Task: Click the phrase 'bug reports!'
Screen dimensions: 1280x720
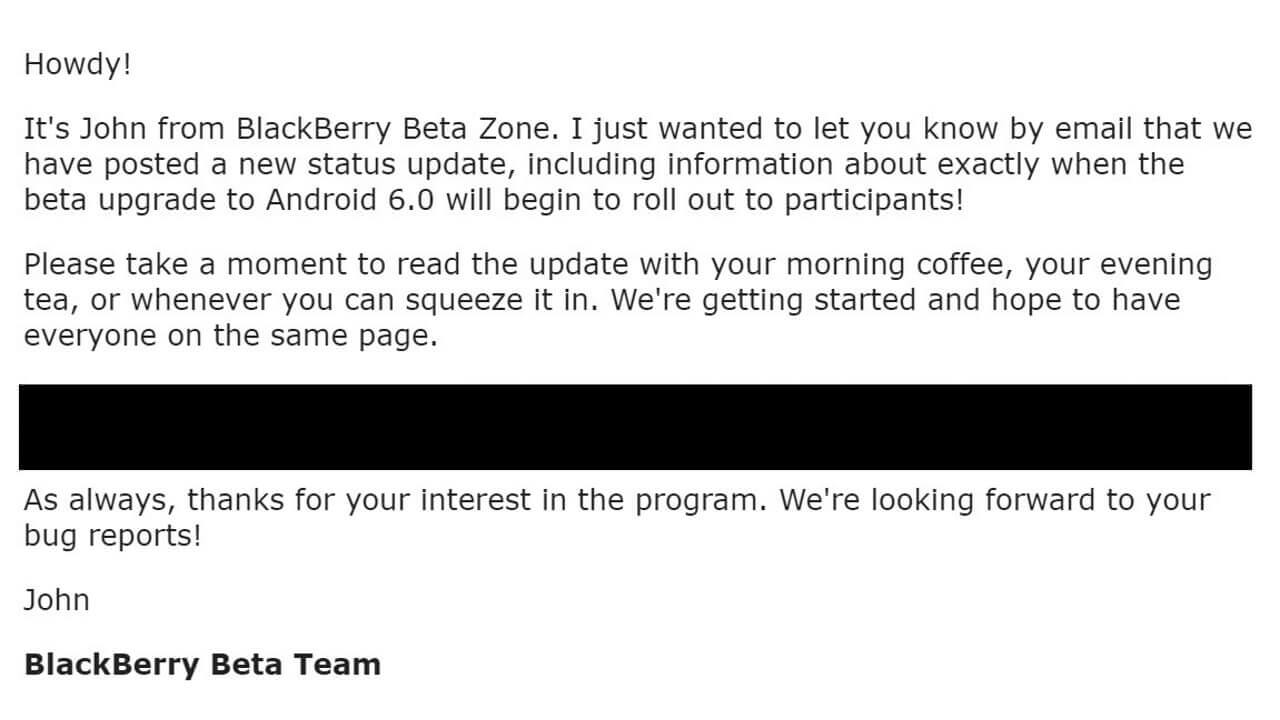Action: tap(112, 535)
